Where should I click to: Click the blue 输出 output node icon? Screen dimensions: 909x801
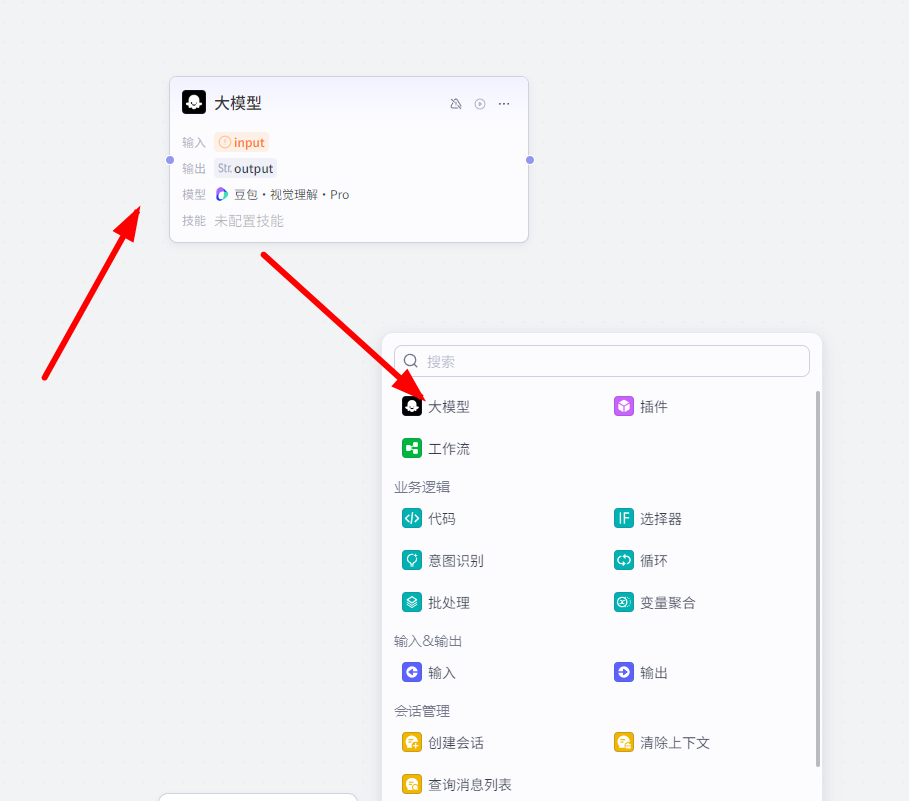[623, 672]
